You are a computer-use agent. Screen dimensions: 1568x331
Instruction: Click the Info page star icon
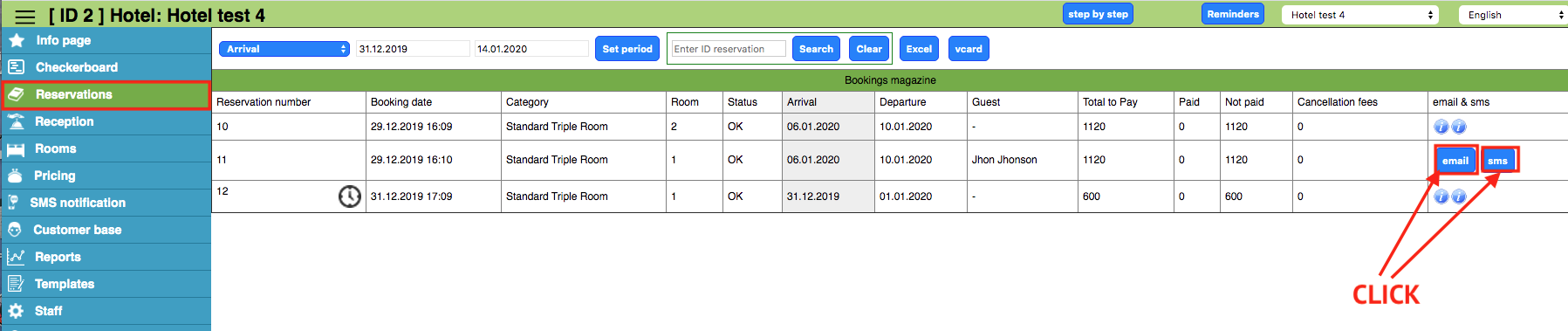17,40
